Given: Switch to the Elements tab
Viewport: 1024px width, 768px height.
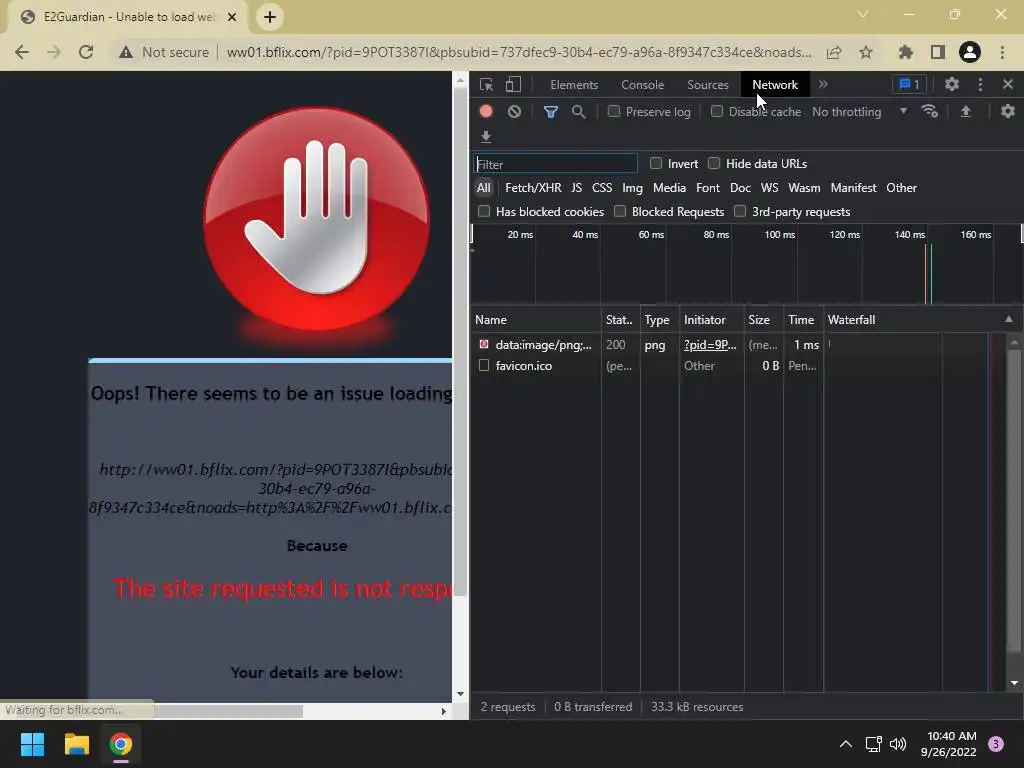Looking at the screenshot, I should click(x=574, y=84).
